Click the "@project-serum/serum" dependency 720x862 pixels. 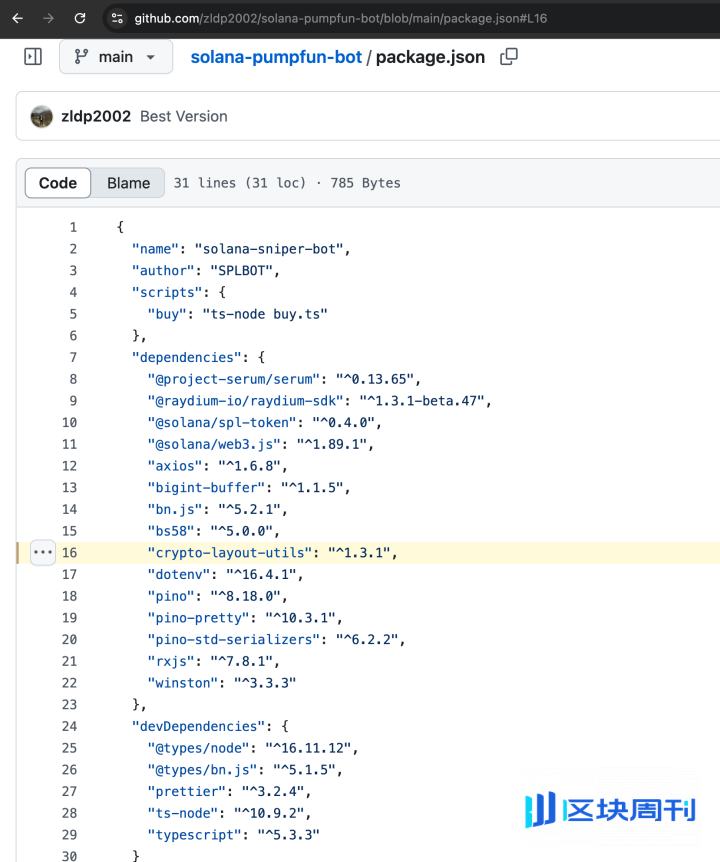234,379
